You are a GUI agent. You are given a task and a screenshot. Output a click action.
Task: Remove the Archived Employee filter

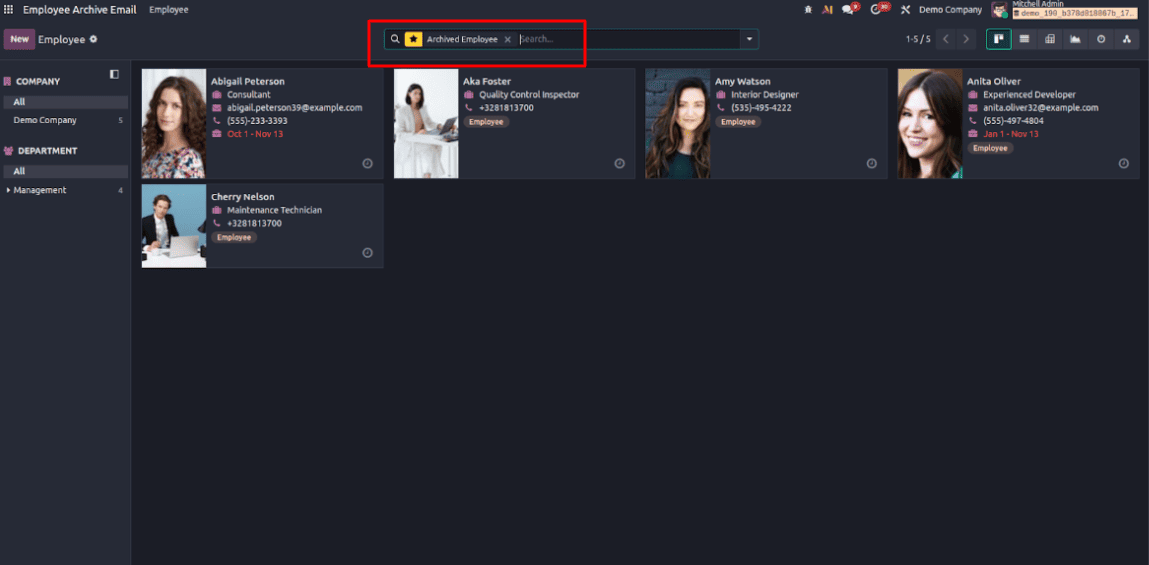[507, 40]
